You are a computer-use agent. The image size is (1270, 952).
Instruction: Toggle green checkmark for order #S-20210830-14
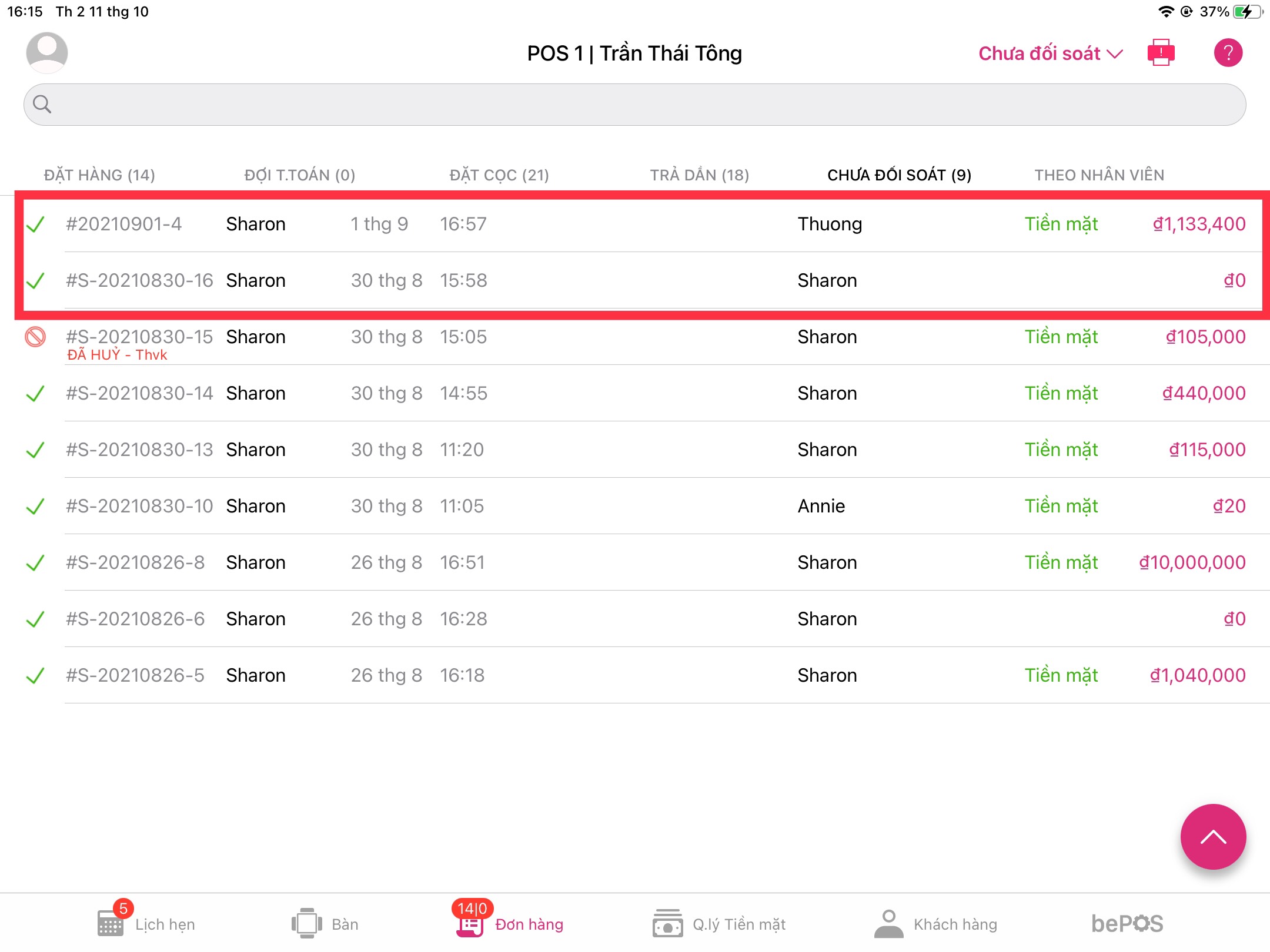(x=35, y=394)
